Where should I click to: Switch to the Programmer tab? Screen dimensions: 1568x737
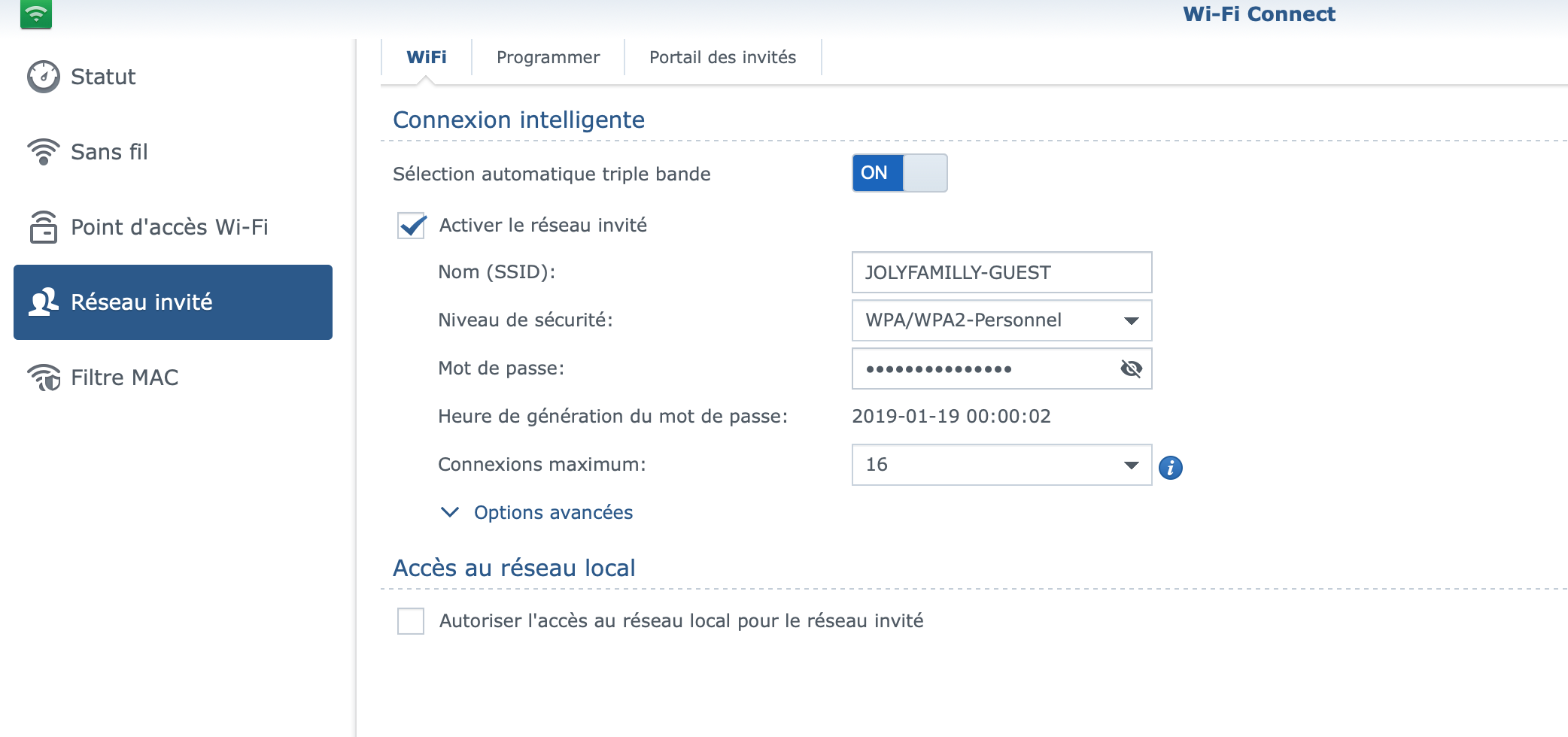coord(548,58)
